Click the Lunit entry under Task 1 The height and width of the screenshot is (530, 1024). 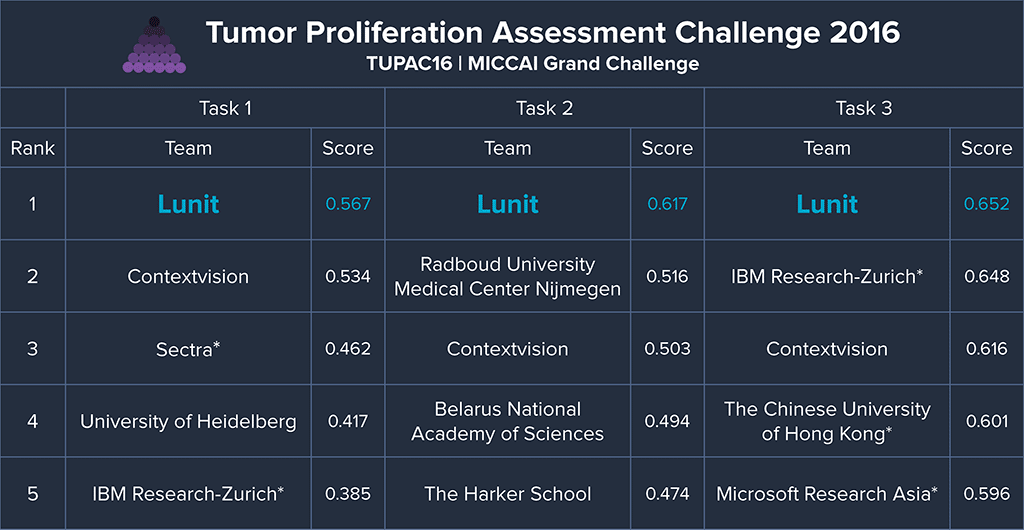point(188,204)
